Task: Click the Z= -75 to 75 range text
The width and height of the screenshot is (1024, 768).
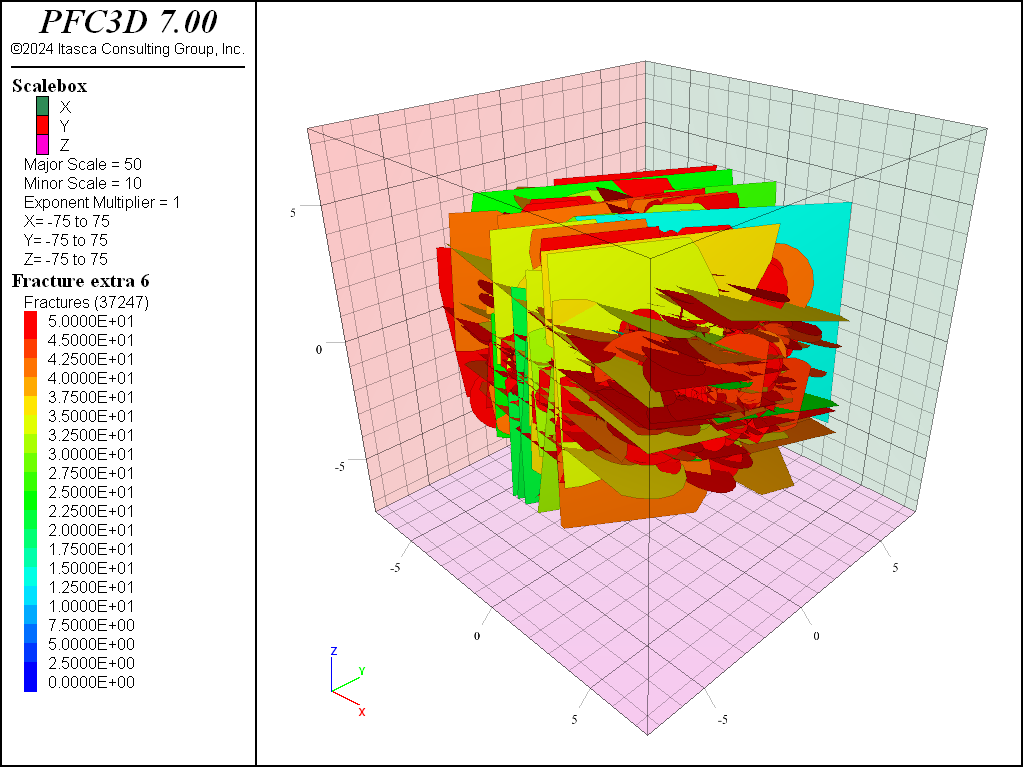Action: click(66, 259)
